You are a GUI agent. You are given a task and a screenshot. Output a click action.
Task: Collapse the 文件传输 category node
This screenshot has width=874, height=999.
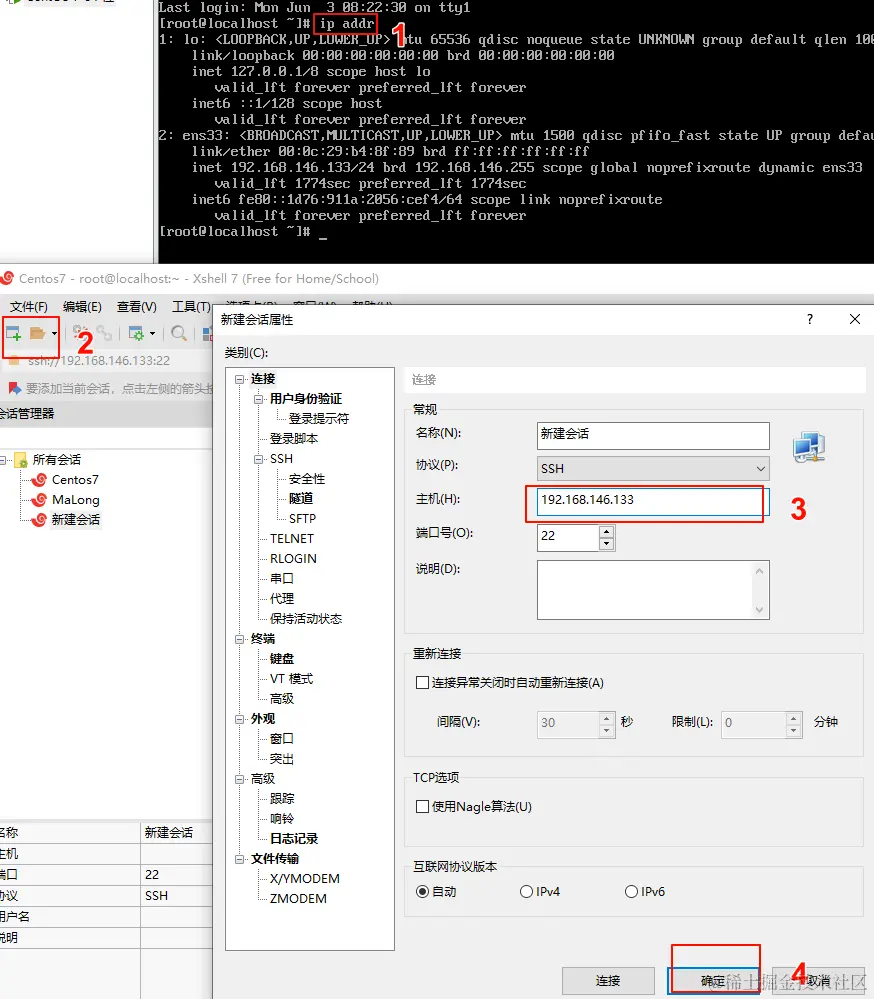(x=240, y=859)
